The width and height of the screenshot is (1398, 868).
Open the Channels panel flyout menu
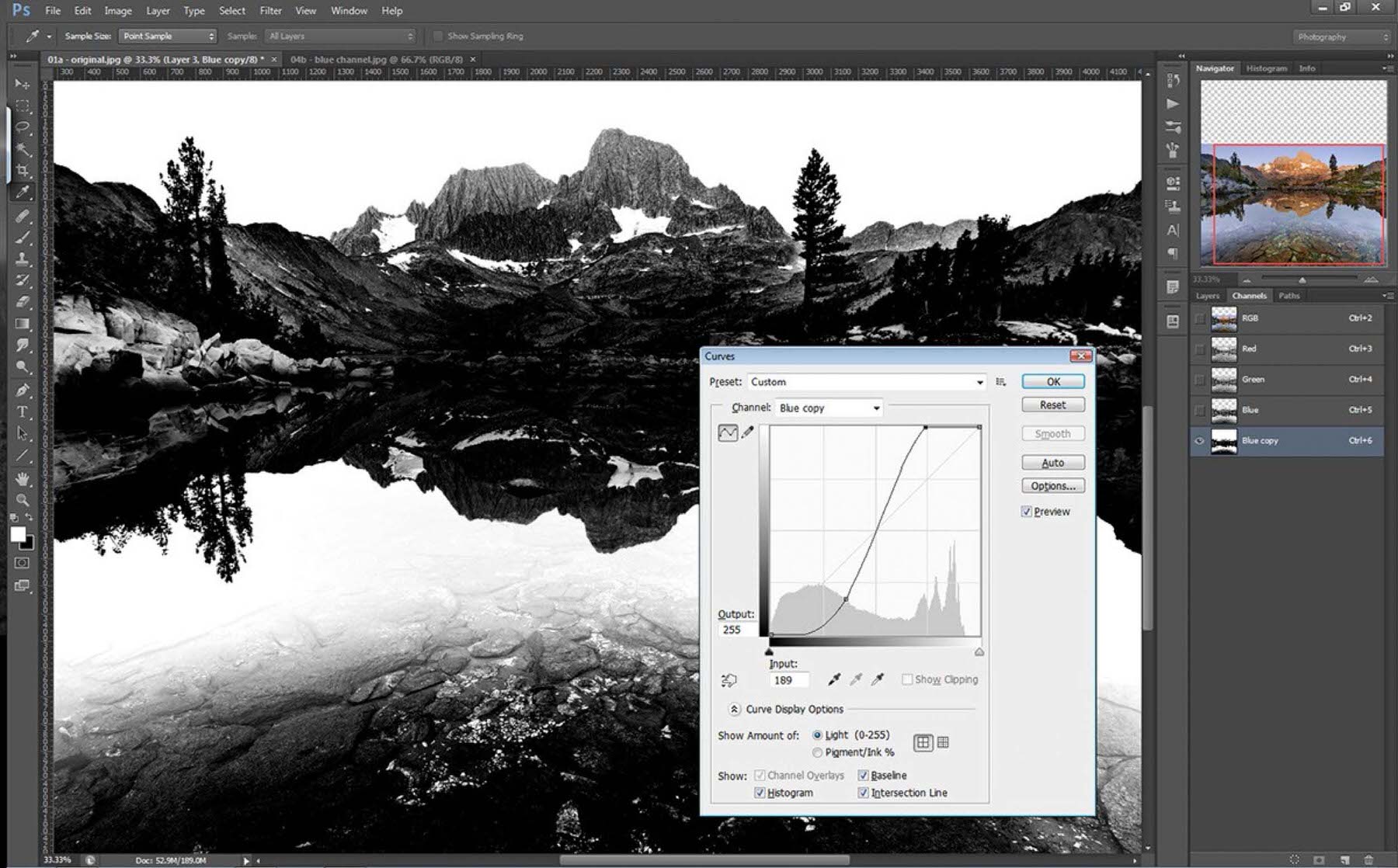click(1387, 296)
